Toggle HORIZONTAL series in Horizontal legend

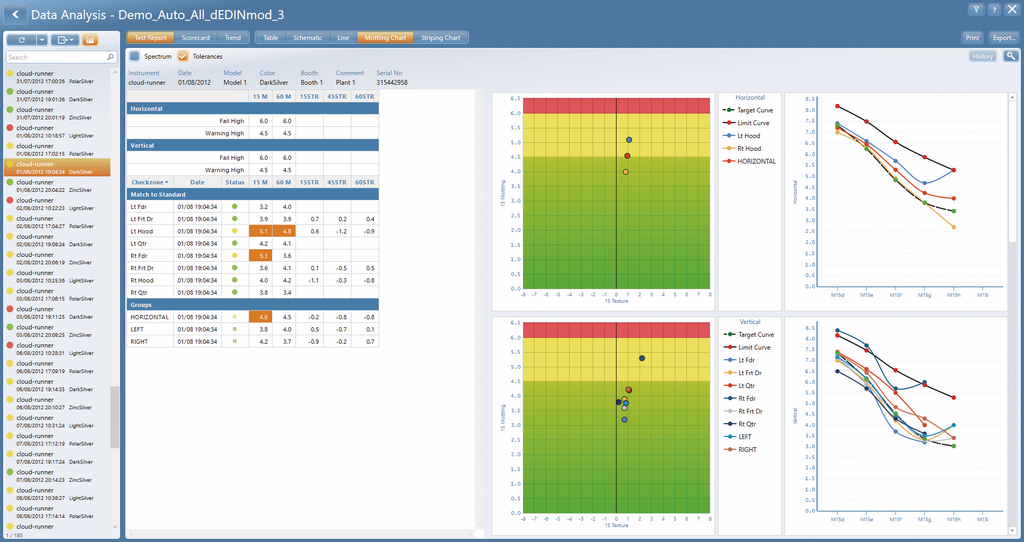tap(749, 161)
